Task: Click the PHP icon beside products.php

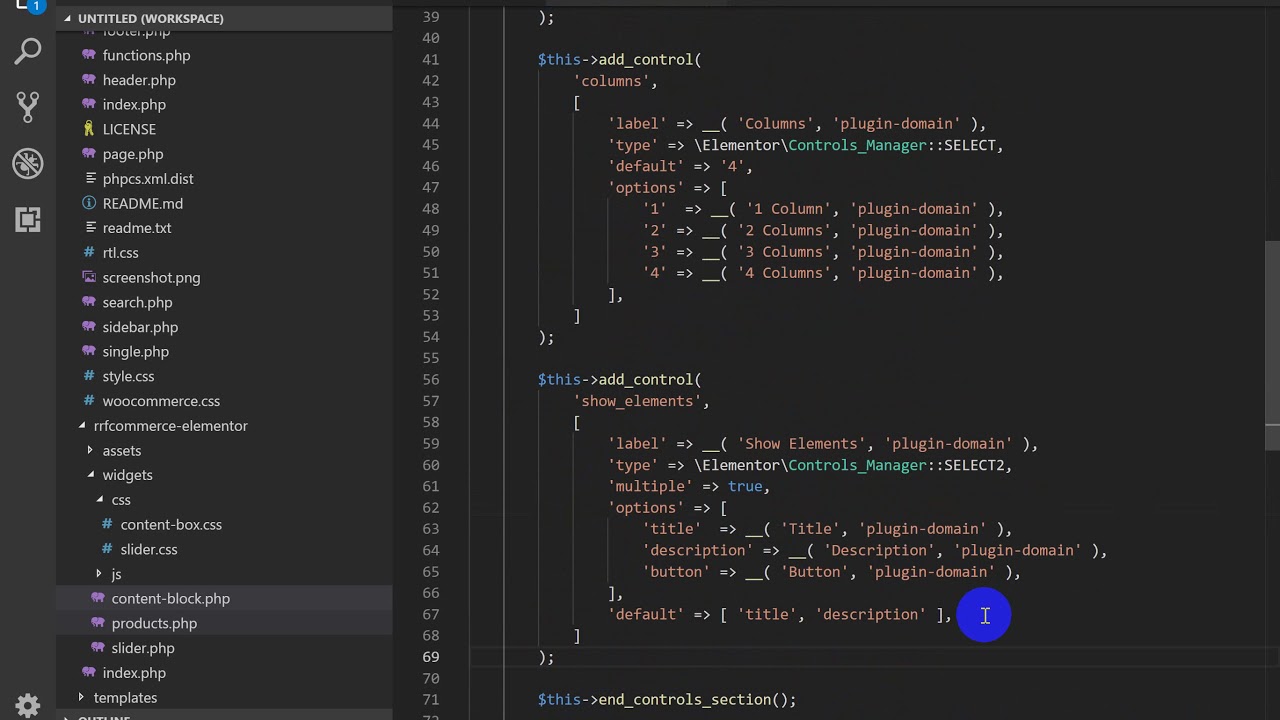Action: tap(98, 623)
